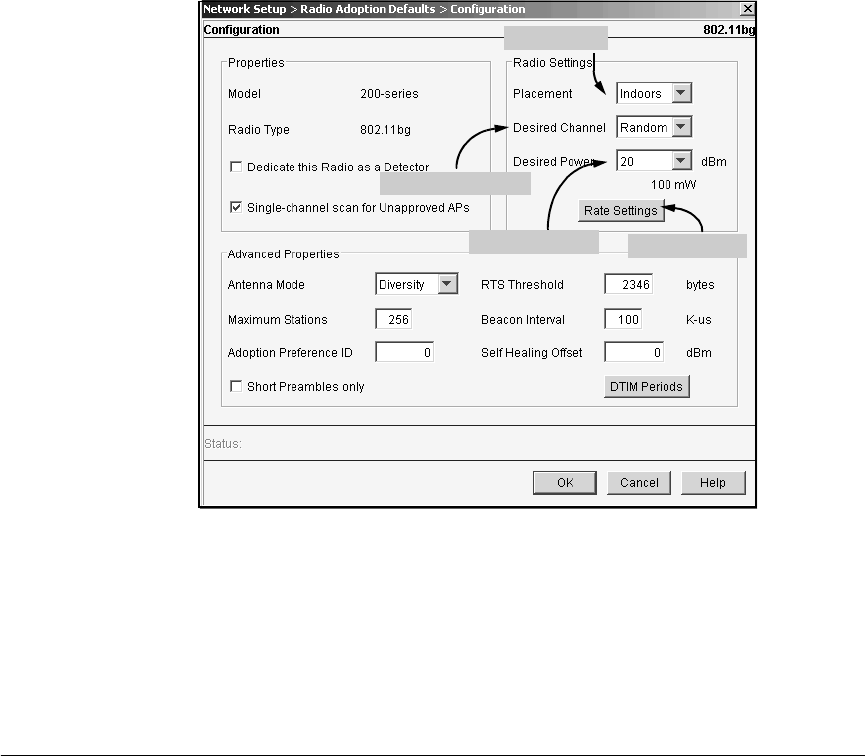Toggle the Short Preambles only checkbox
Image resolution: width=865 pixels, height=756 pixels.
(236, 386)
